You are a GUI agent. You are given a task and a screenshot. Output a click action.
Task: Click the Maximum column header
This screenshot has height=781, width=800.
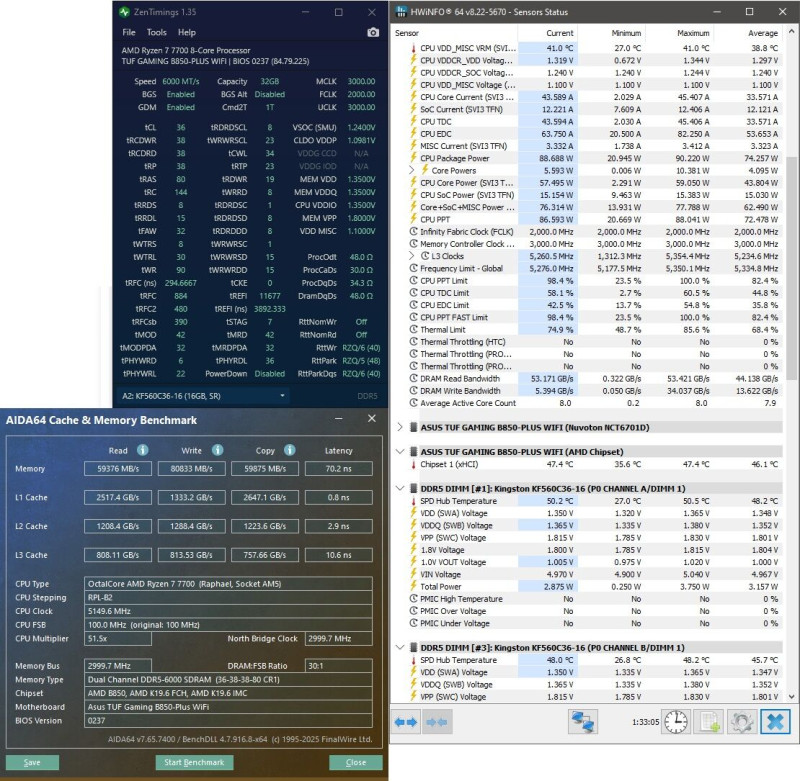coord(680,33)
